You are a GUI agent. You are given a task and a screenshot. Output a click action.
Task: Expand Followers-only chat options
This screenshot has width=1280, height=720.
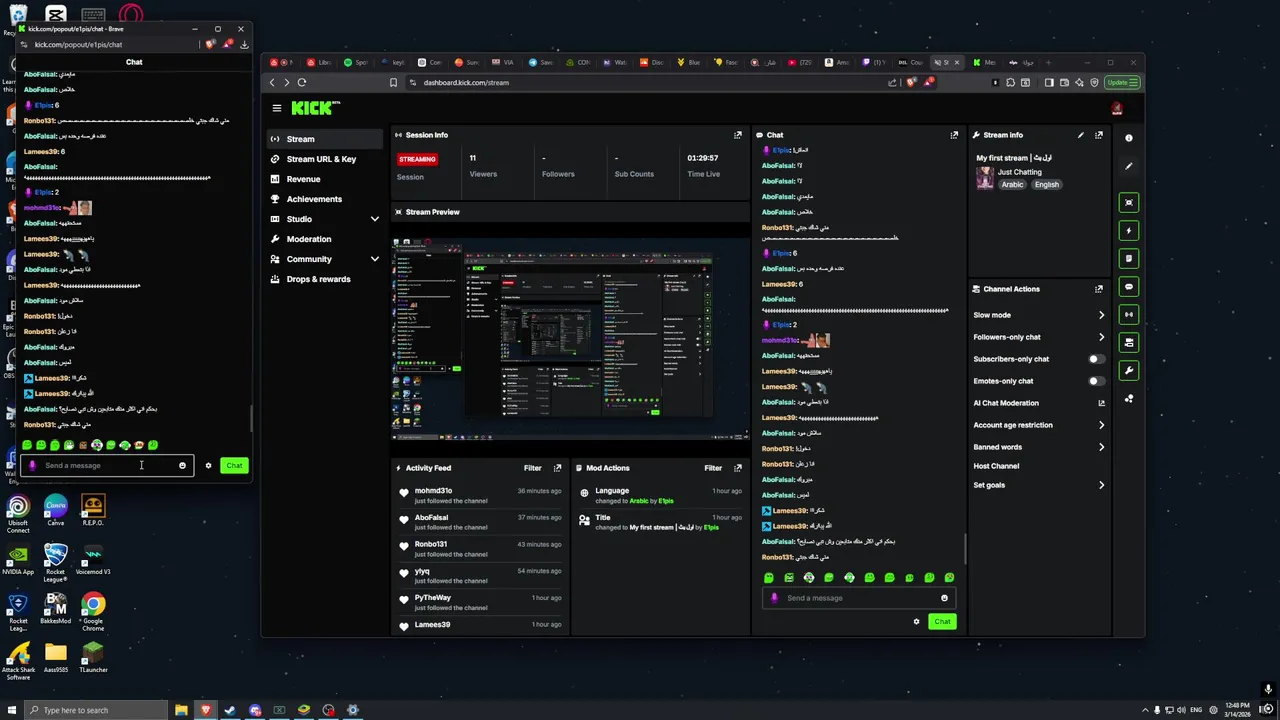1101,337
